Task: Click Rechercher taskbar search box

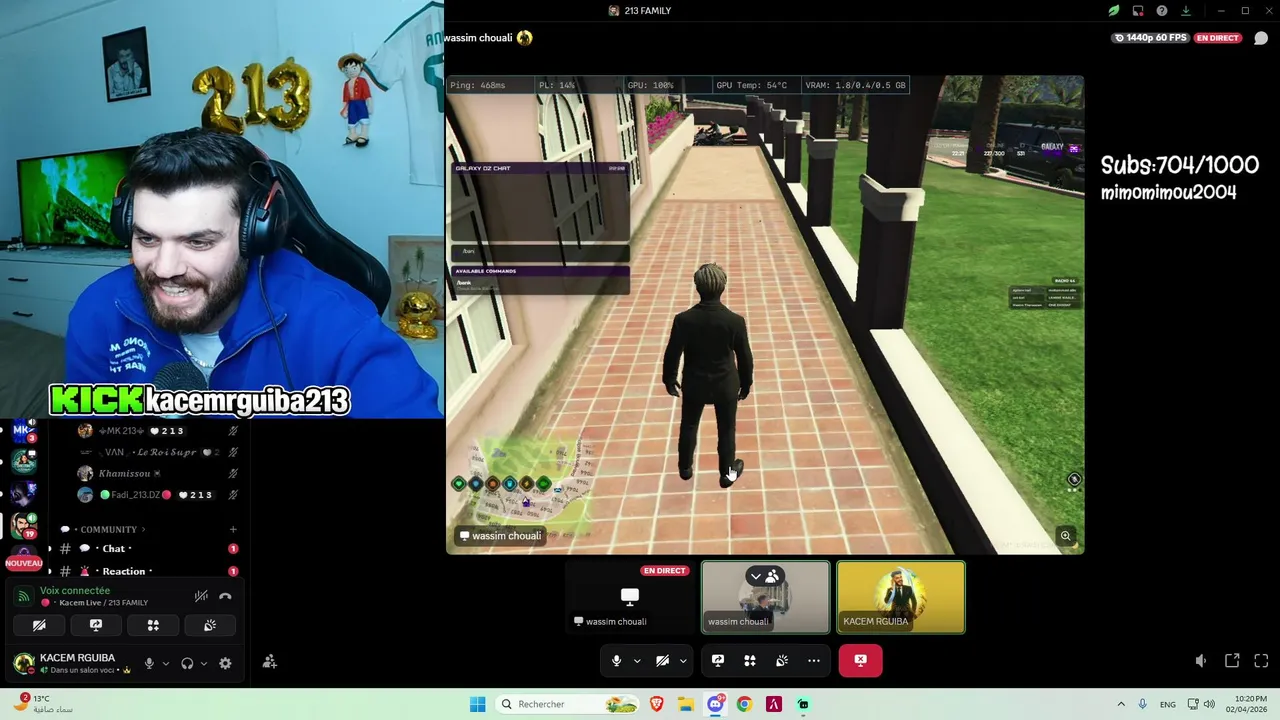Action: [x=568, y=704]
